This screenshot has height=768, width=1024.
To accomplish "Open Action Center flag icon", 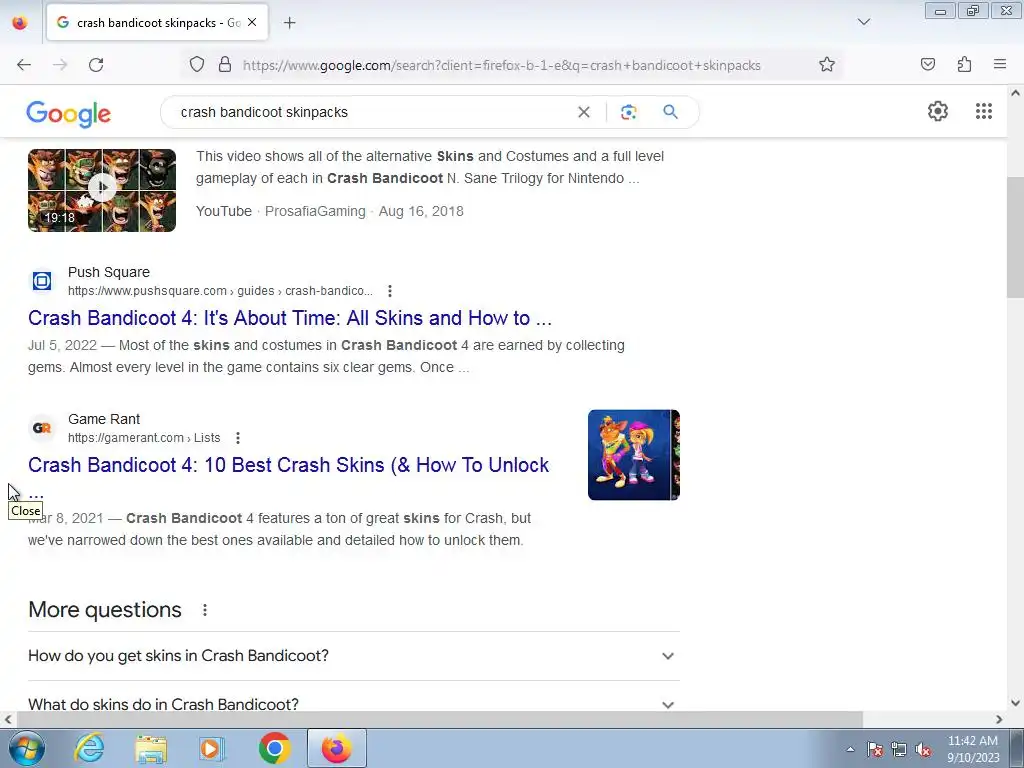I will click(x=875, y=750).
